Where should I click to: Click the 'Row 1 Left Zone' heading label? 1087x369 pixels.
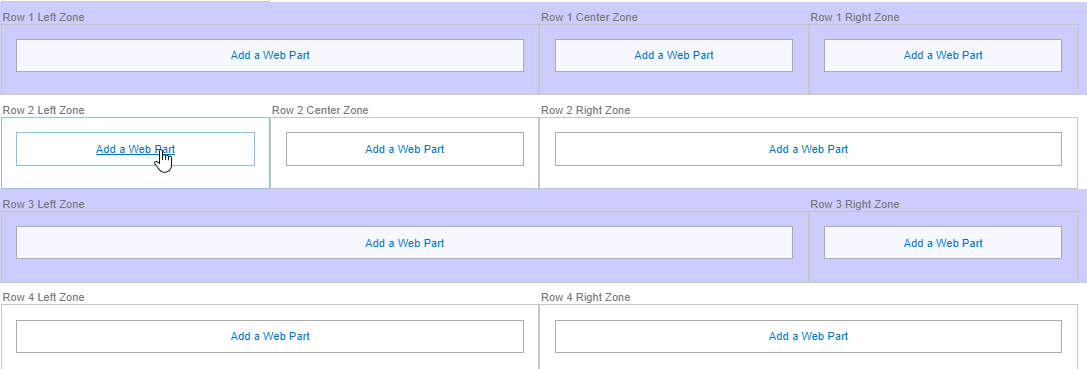[44, 17]
